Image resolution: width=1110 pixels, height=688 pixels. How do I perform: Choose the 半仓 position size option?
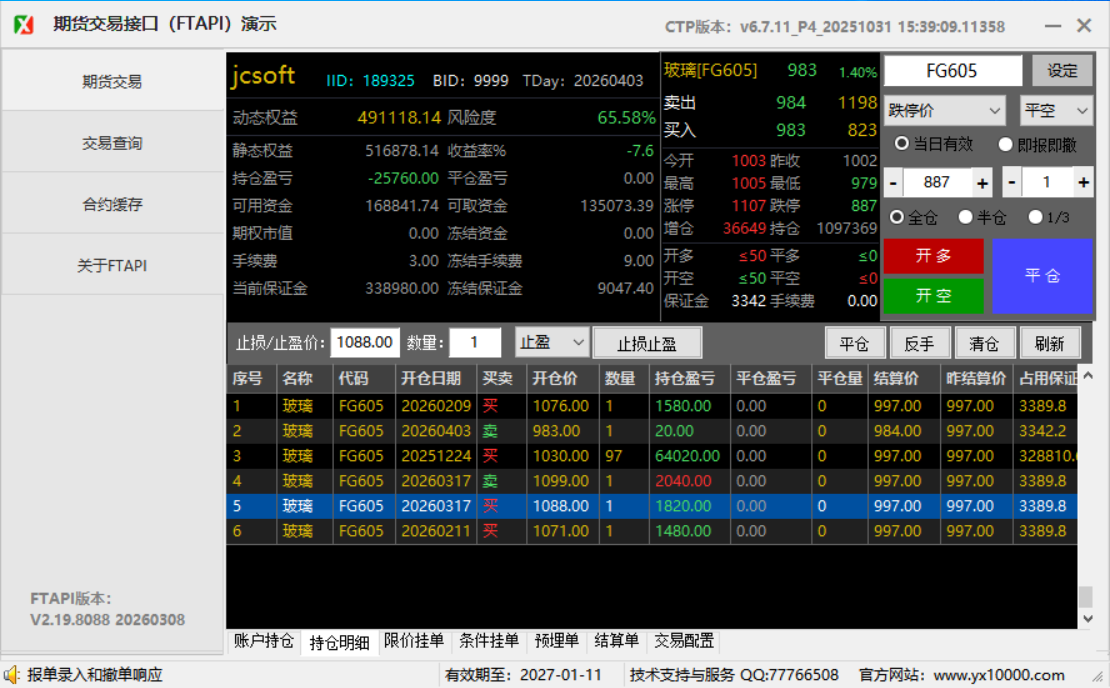tap(965, 217)
